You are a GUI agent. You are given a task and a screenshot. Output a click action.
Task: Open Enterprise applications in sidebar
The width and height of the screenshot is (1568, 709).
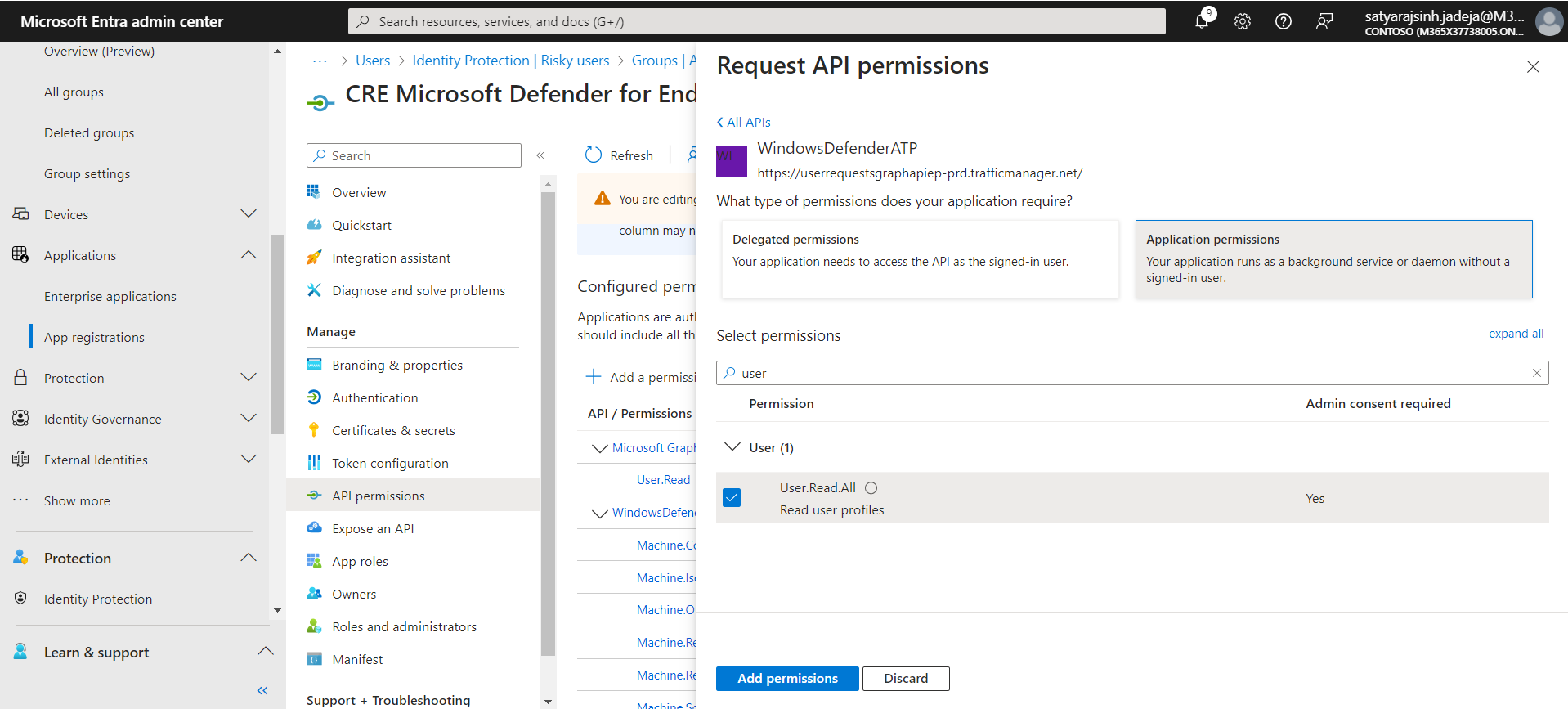pos(110,296)
